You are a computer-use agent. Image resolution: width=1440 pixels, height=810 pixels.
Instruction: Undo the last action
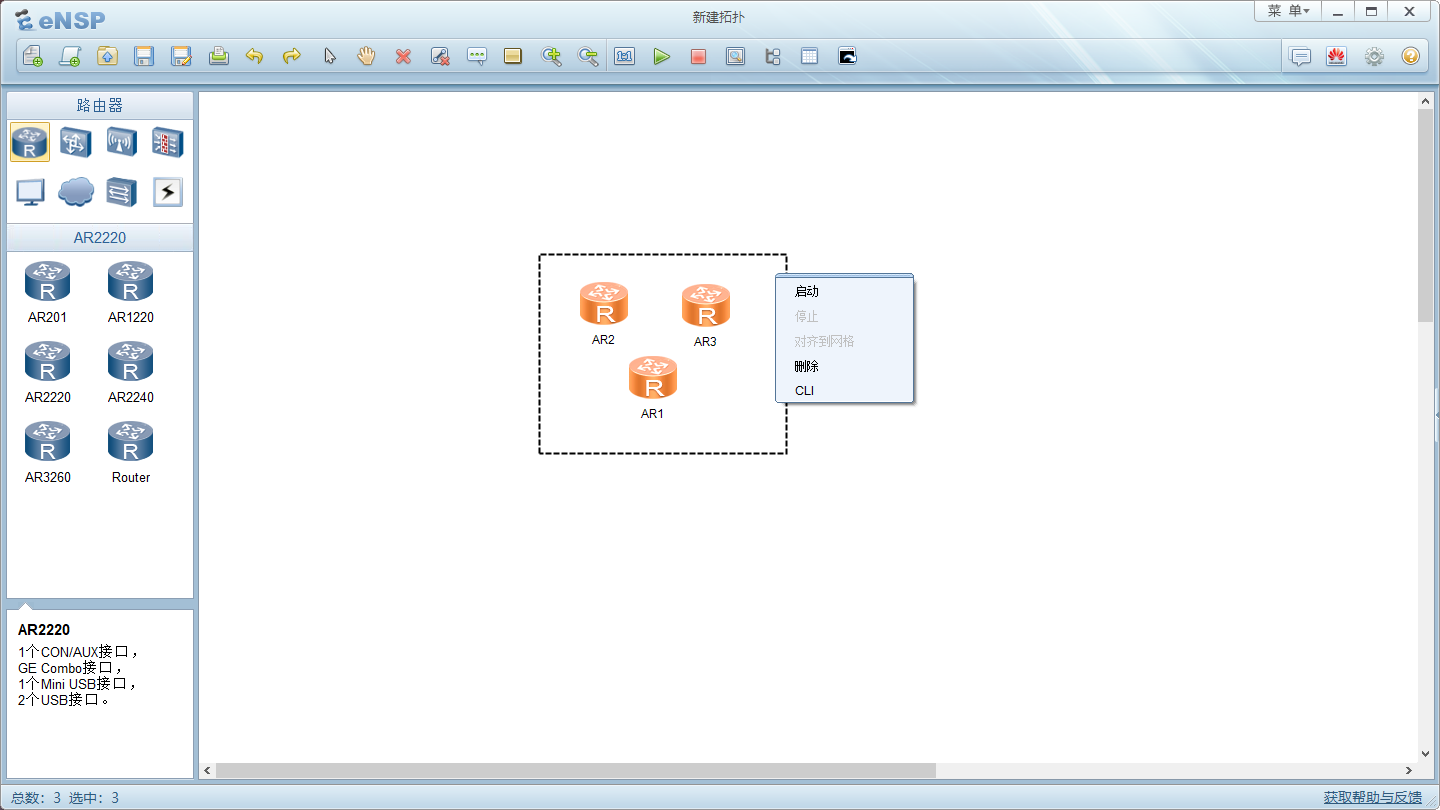(x=255, y=56)
